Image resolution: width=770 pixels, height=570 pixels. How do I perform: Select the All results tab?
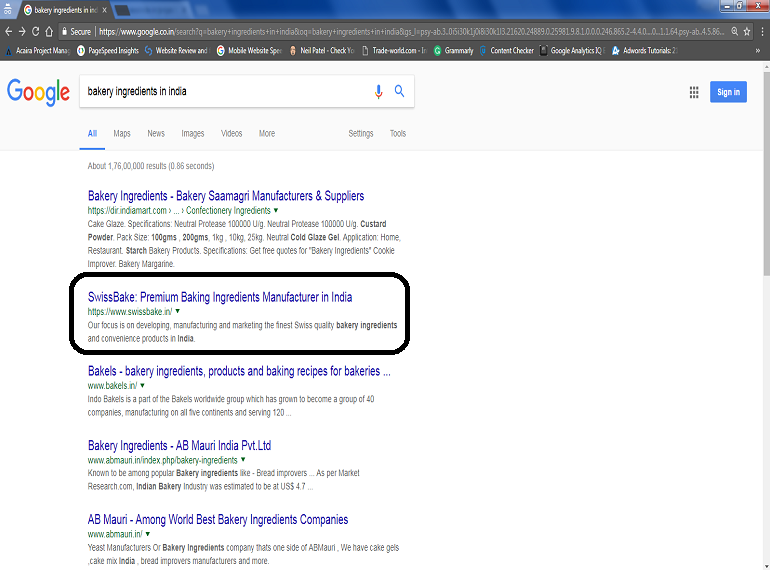click(92, 134)
